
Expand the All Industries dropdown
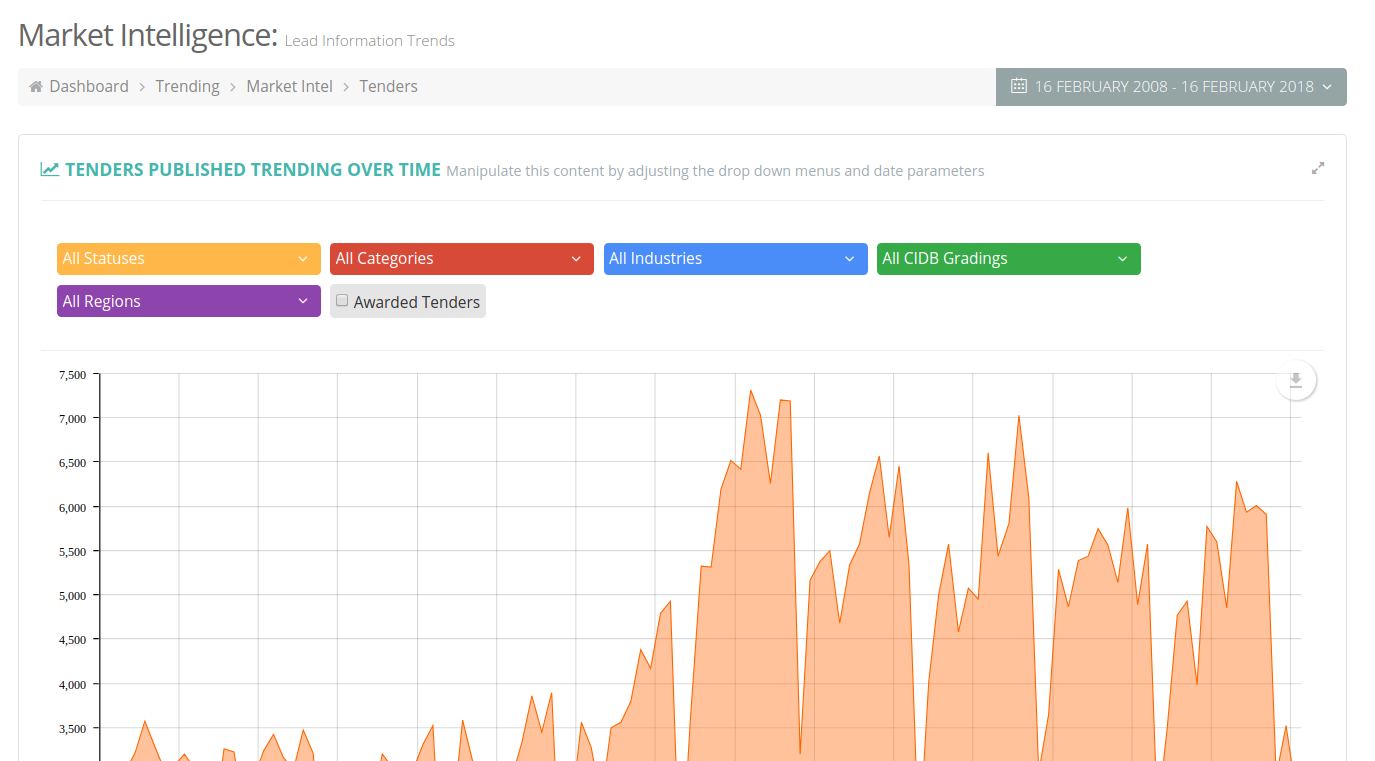pyautogui.click(x=736, y=258)
